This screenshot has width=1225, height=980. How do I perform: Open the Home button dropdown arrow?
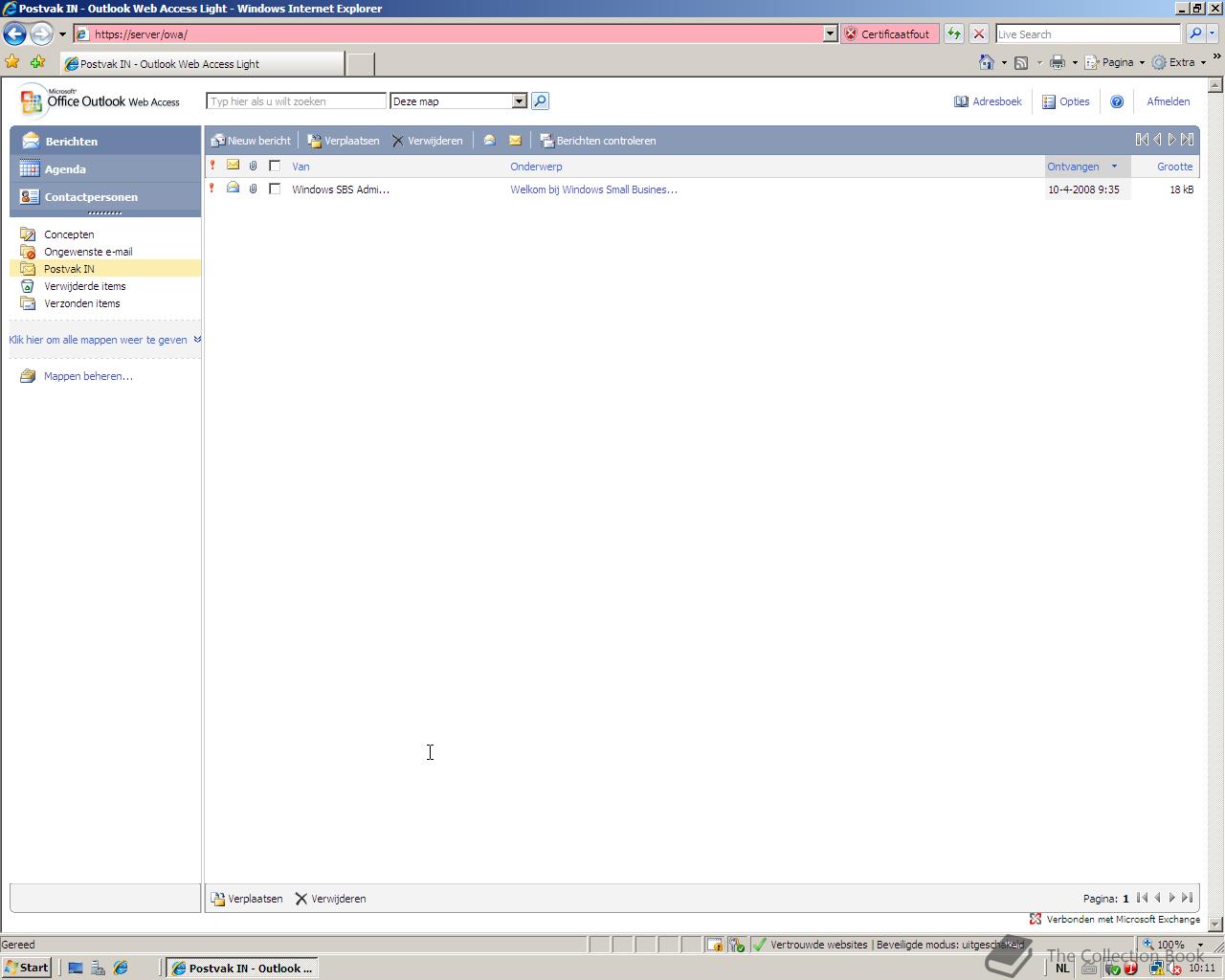pyautogui.click(x=1004, y=62)
